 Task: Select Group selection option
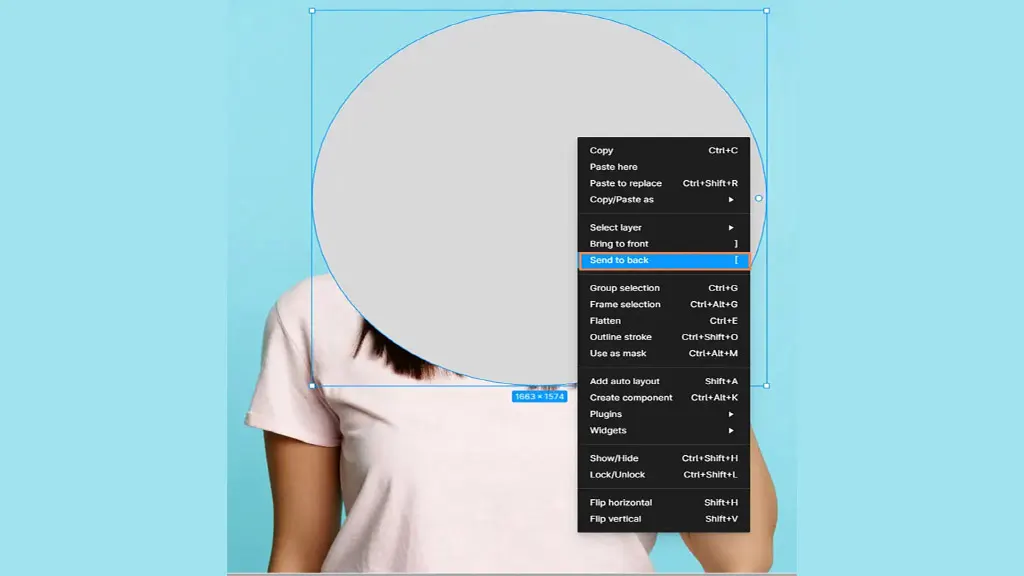click(664, 288)
